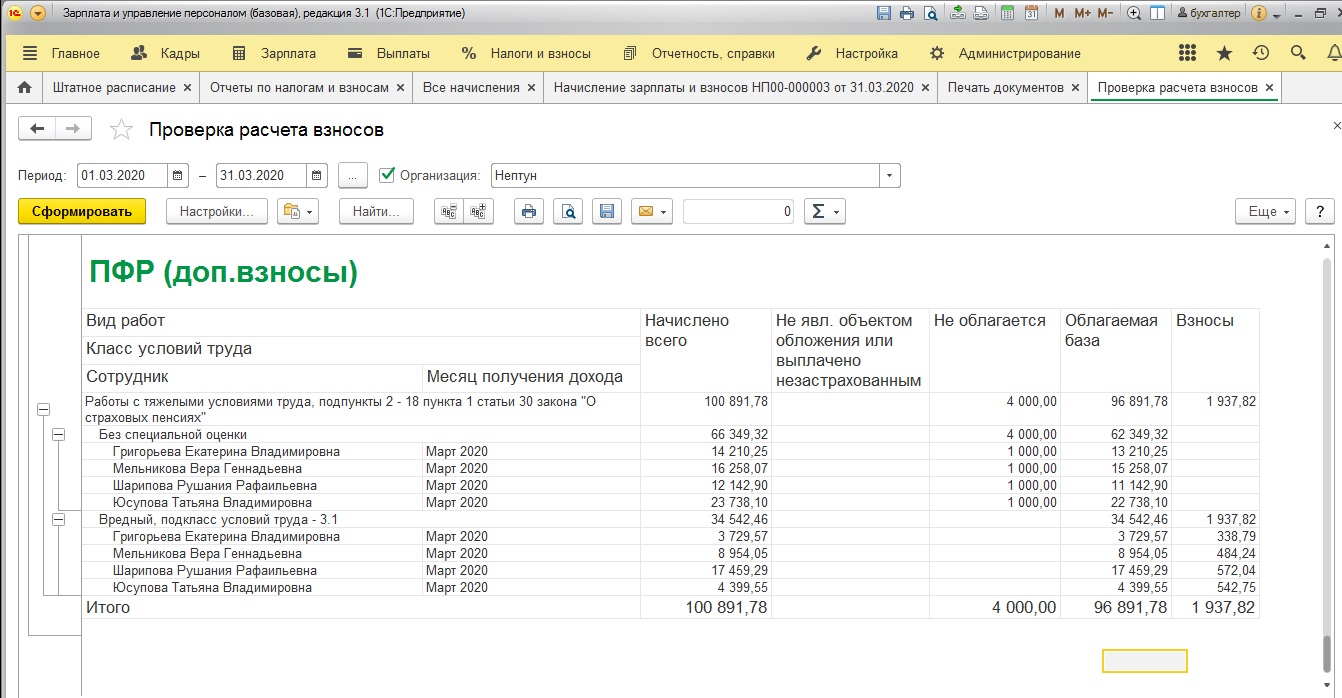The width and height of the screenshot is (1342, 698).
Task: Click the M+ memory add button
Action: pyautogui.click(x=1082, y=13)
